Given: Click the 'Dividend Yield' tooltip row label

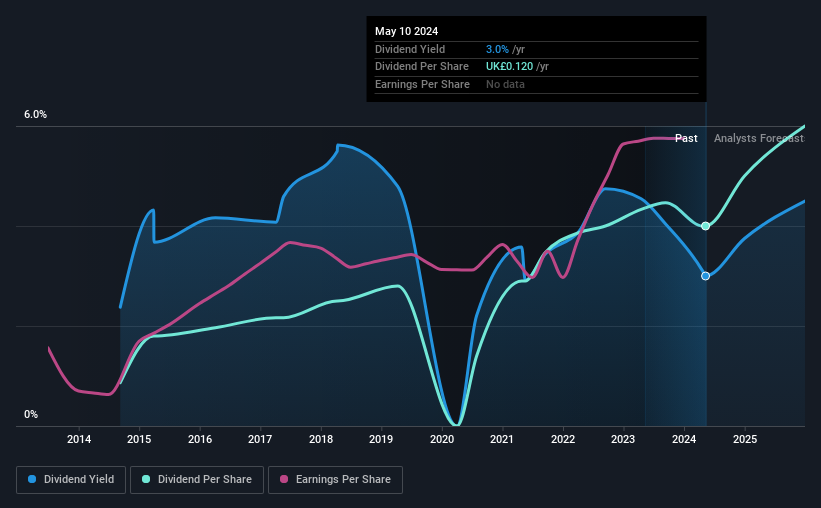Looking at the screenshot, I should pyautogui.click(x=410, y=49).
